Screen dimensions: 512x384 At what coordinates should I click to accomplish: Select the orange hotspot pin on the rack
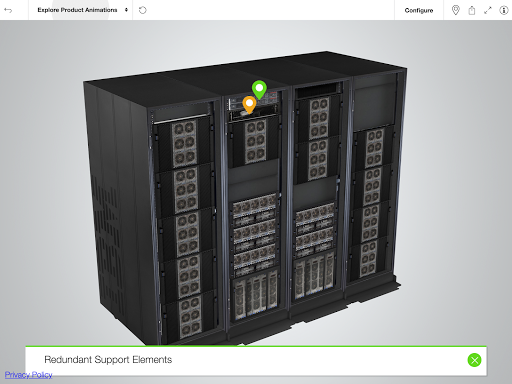pyautogui.click(x=249, y=104)
